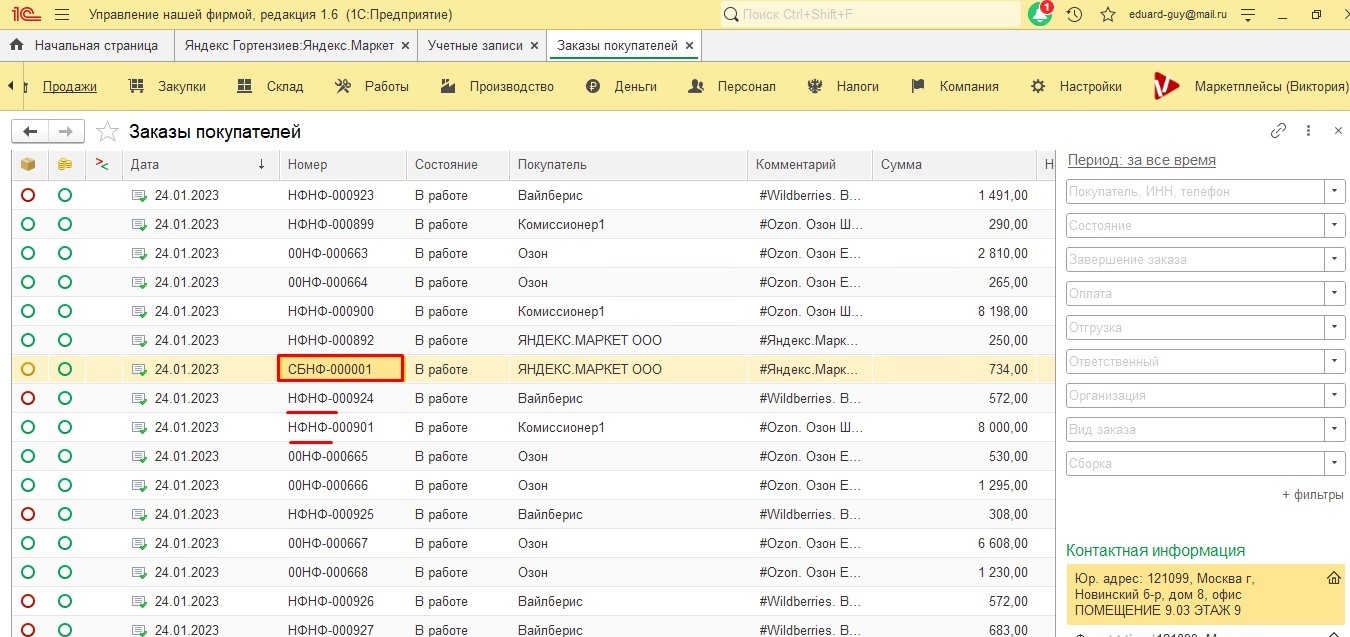
Task: Switch to the Начальная страница tab
Action: pos(85,46)
